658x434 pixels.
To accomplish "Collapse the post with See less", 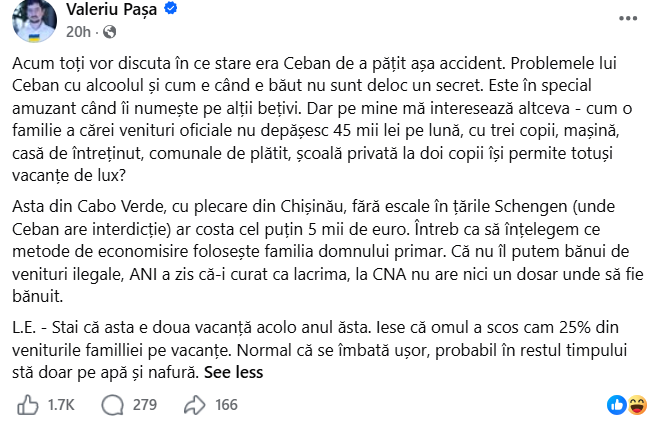I will [233, 372].
